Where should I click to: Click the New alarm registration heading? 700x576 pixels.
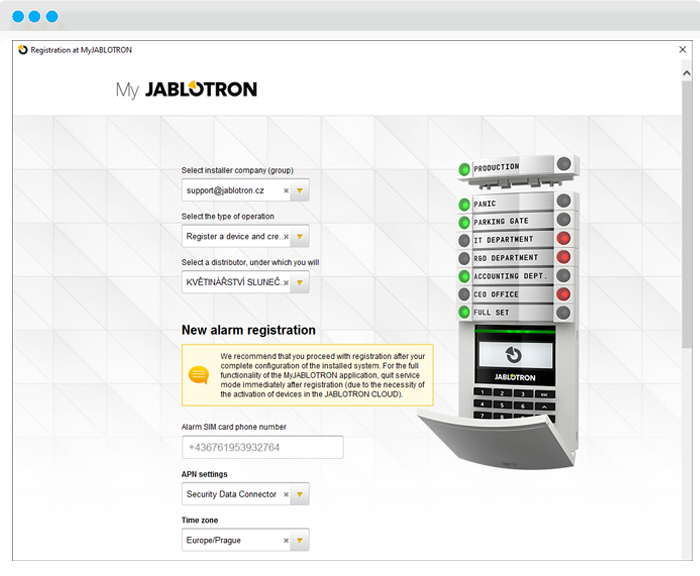[x=249, y=330]
